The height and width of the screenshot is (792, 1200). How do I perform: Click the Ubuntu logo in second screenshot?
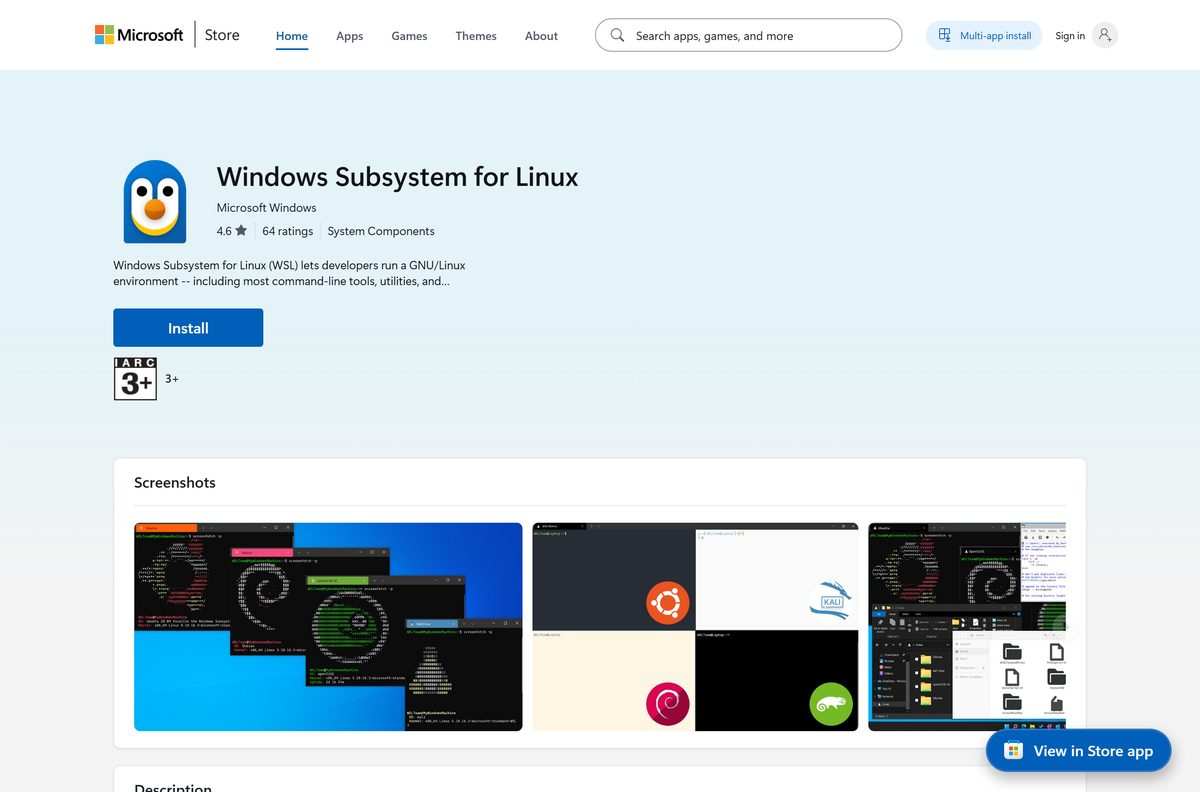(667, 603)
